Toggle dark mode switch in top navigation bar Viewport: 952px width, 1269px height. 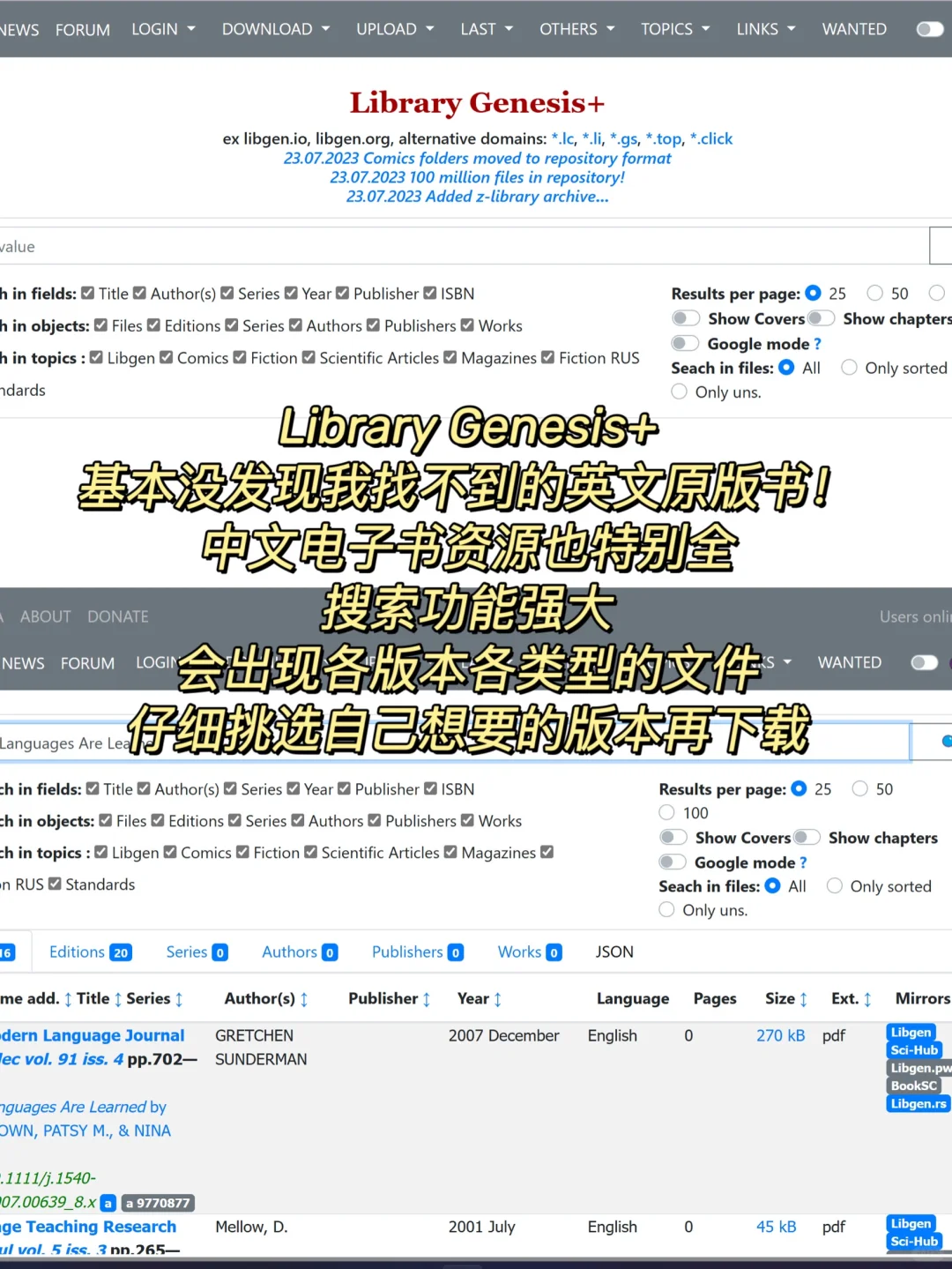pyautogui.click(x=930, y=29)
